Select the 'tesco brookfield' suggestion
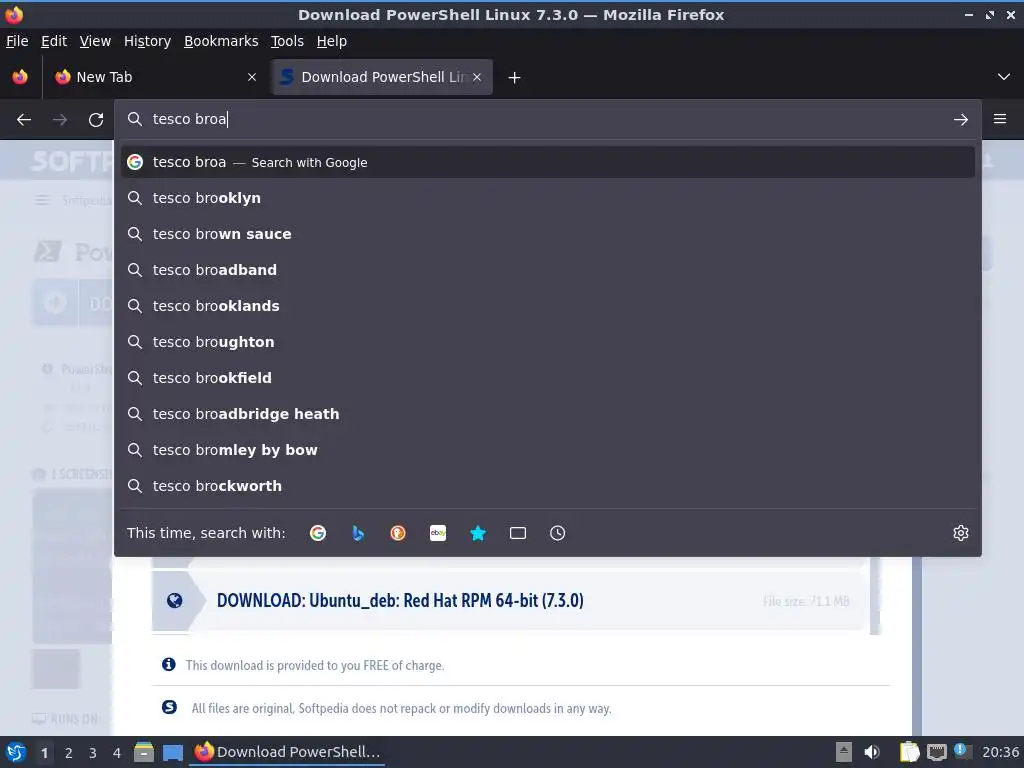The width and height of the screenshot is (1024, 768). (x=548, y=377)
